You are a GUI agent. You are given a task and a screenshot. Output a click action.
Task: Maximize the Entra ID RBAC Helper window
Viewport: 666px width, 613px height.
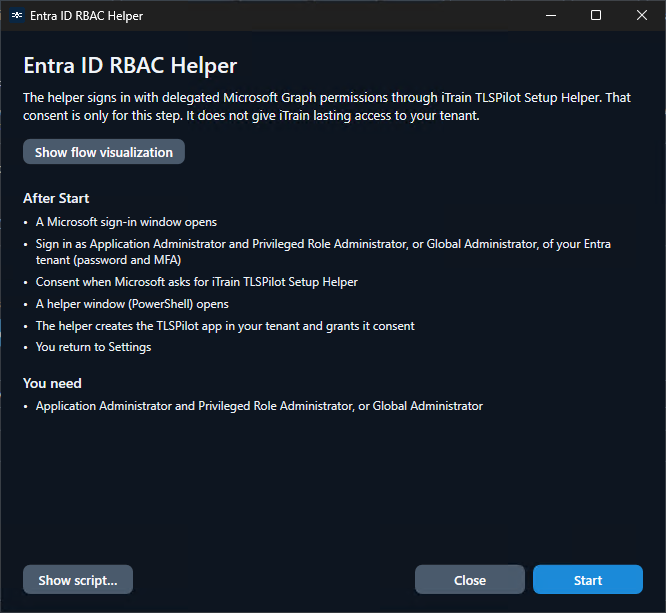point(596,16)
